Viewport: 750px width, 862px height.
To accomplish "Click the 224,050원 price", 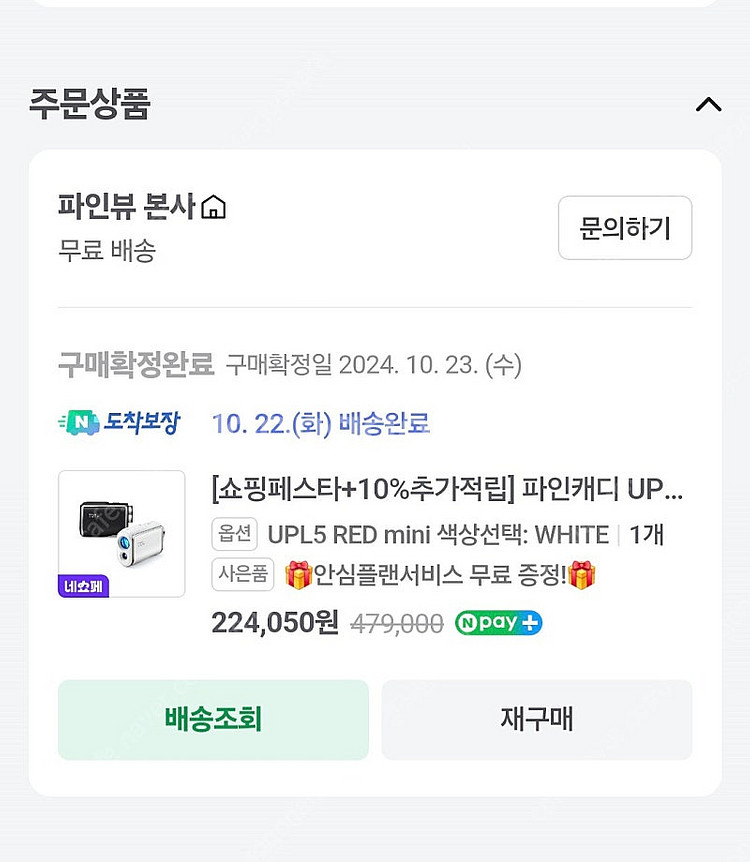I will [275, 623].
